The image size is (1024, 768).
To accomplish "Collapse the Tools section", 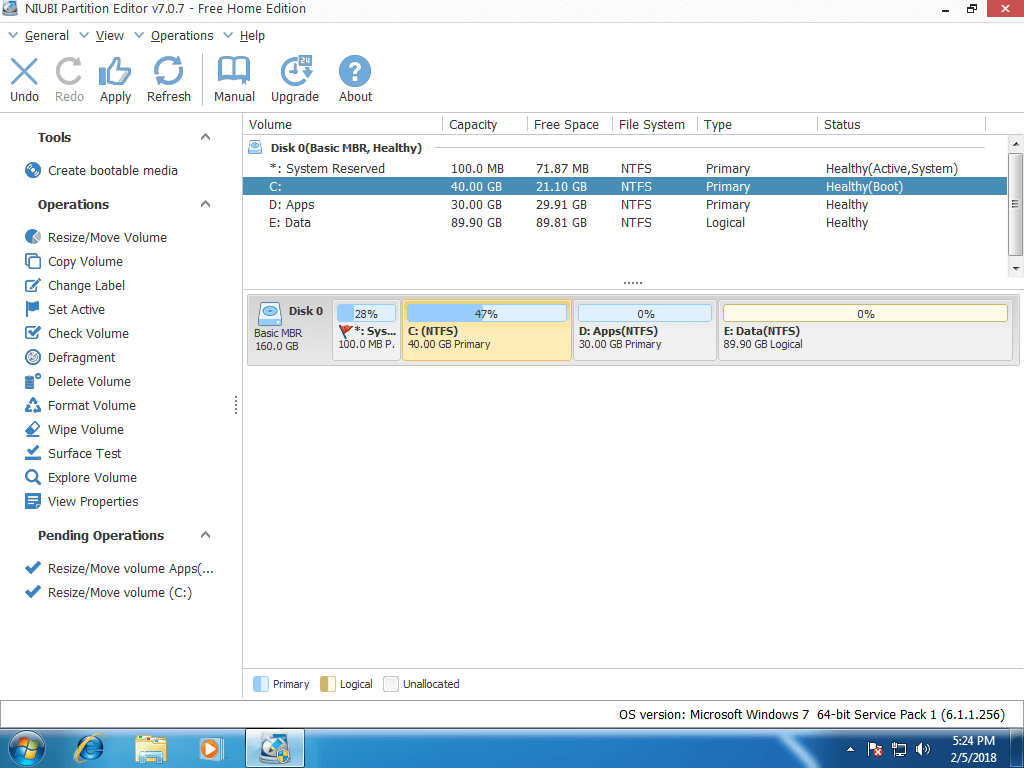I will (x=205, y=137).
